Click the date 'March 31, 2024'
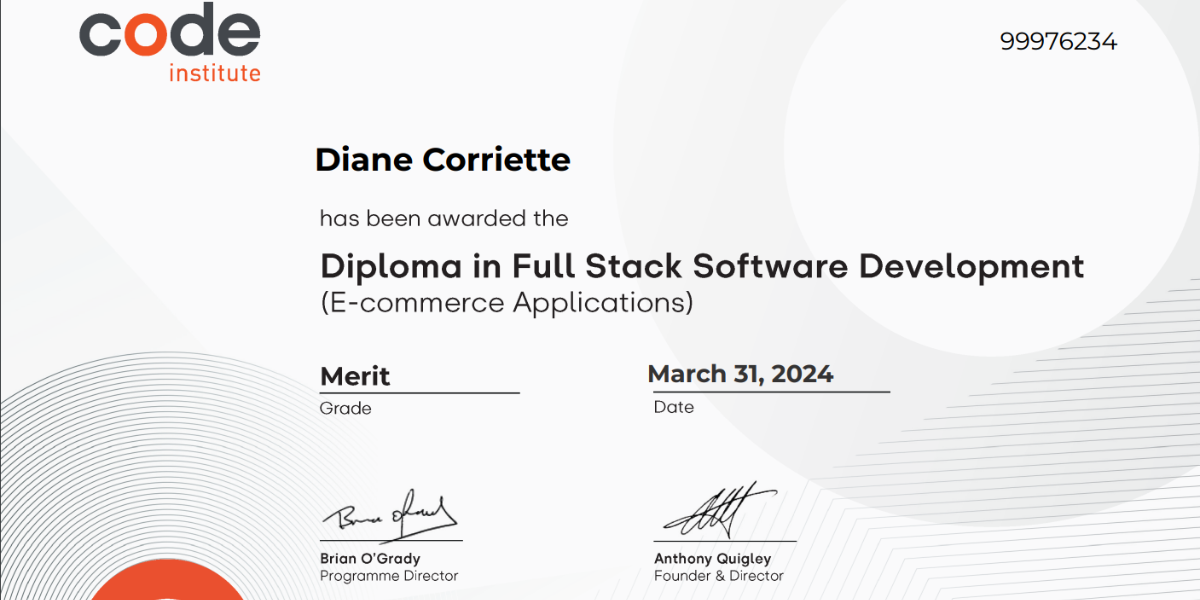This screenshot has width=1200, height=600. pos(740,374)
